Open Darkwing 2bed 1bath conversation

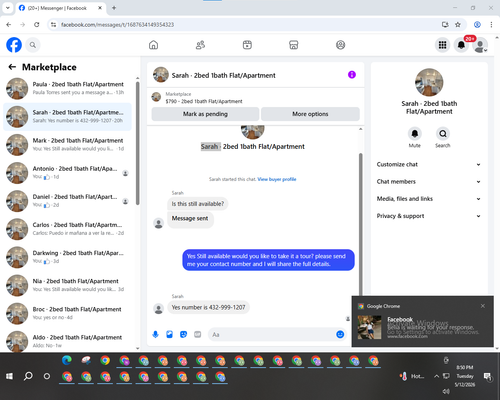(67, 257)
